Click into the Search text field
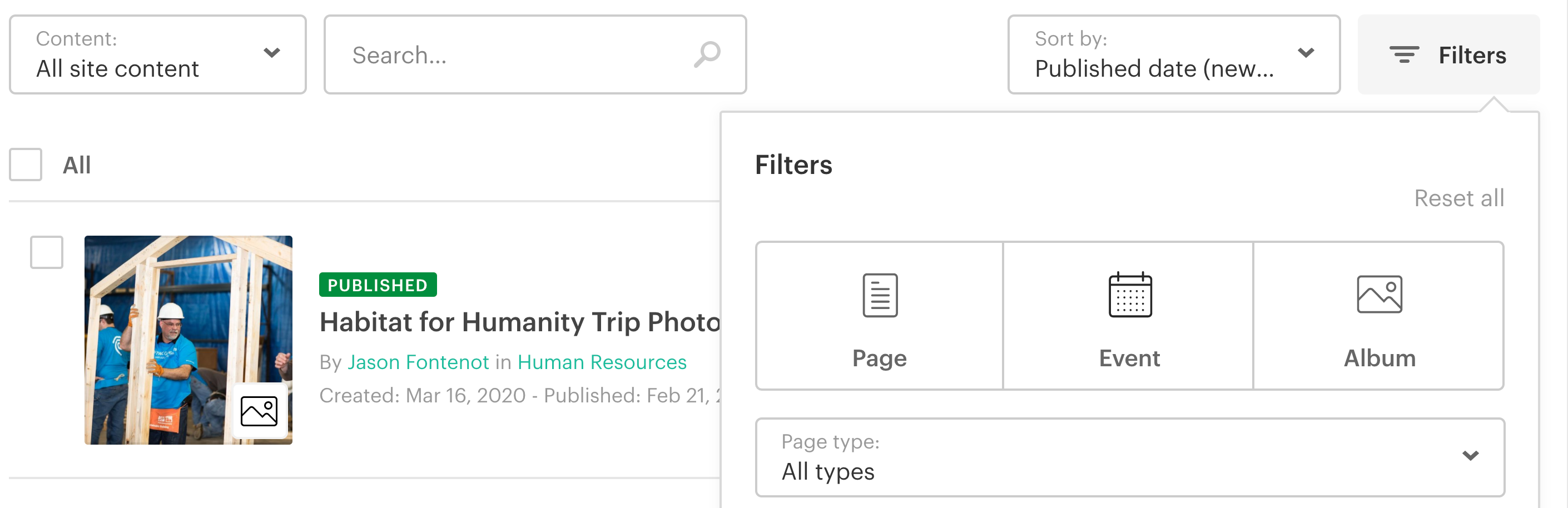 518,55
